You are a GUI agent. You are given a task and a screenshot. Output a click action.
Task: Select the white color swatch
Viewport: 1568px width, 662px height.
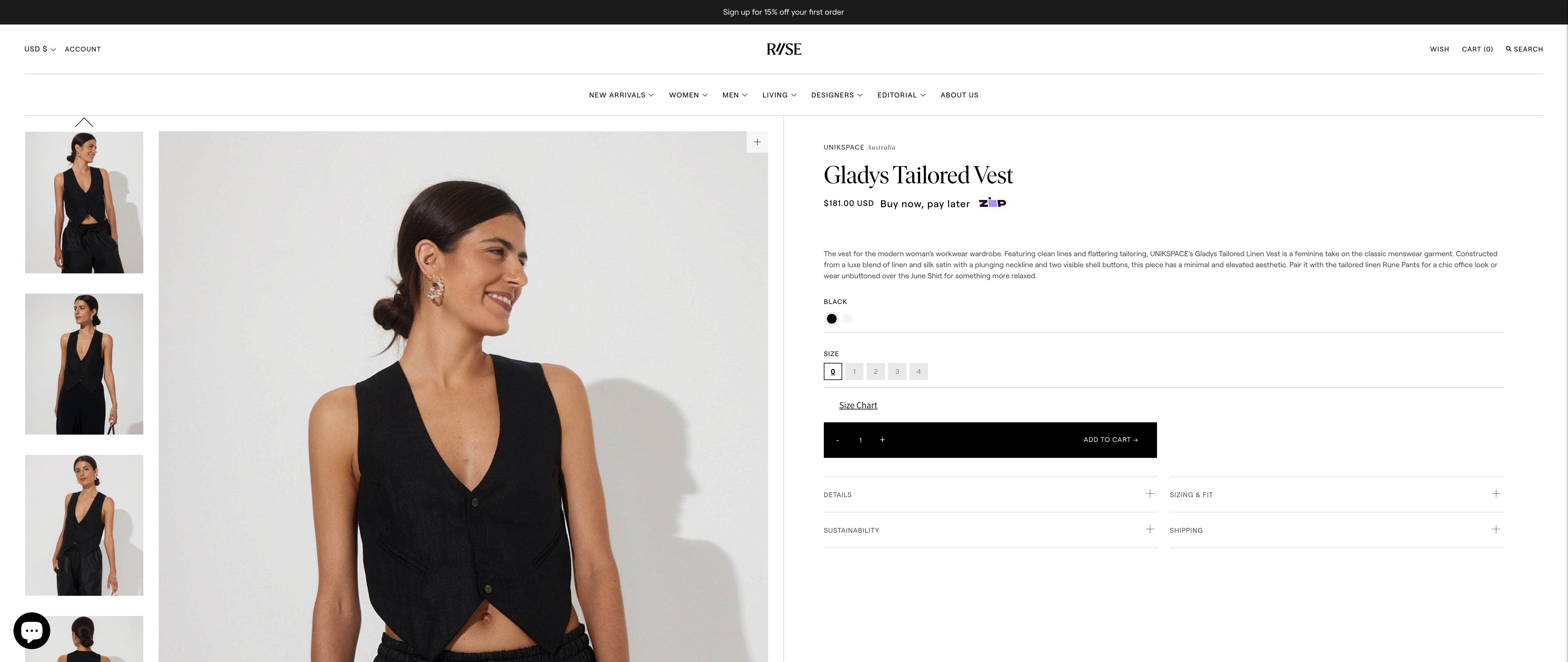click(x=847, y=318)
